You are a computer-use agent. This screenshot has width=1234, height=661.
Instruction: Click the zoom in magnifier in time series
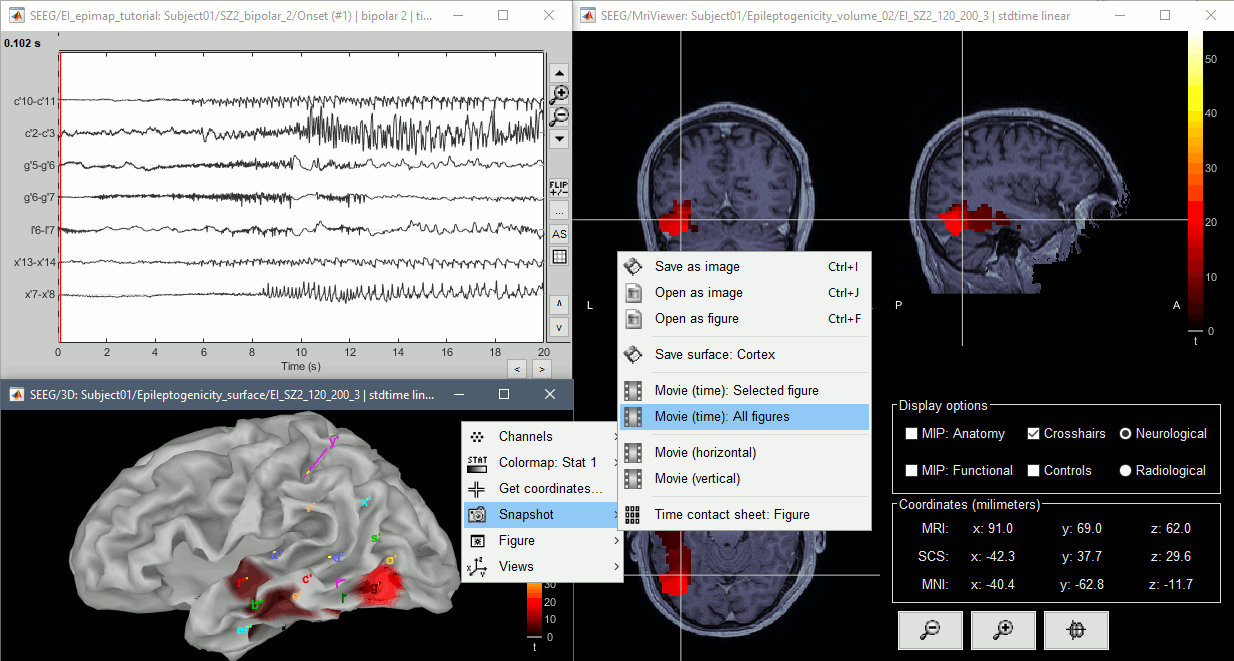(560, 94)
